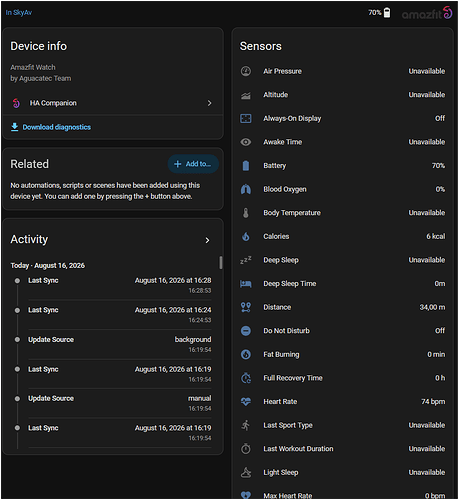Viewport: 458px width, 500px height.
Task: Select the Deep Sleep Time sensor row
Action: 342,284
